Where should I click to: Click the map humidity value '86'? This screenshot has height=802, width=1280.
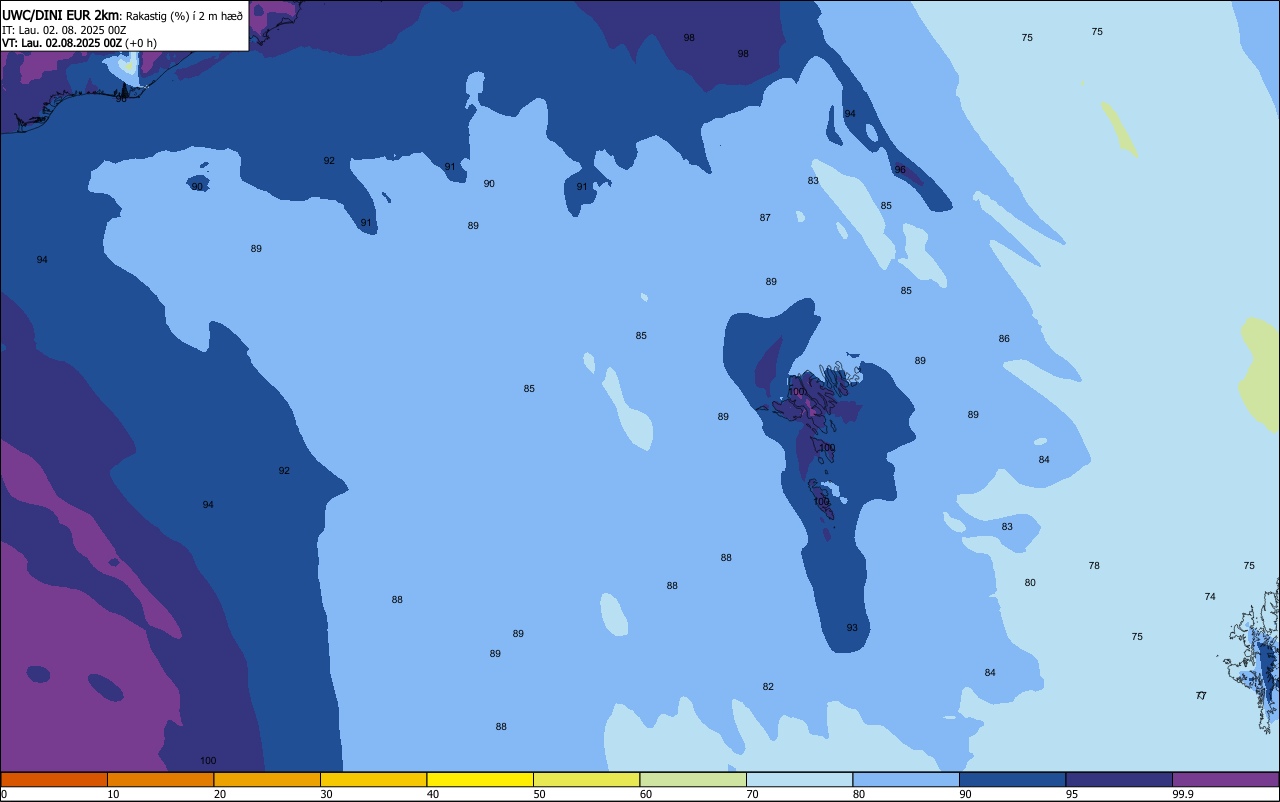1004,339
